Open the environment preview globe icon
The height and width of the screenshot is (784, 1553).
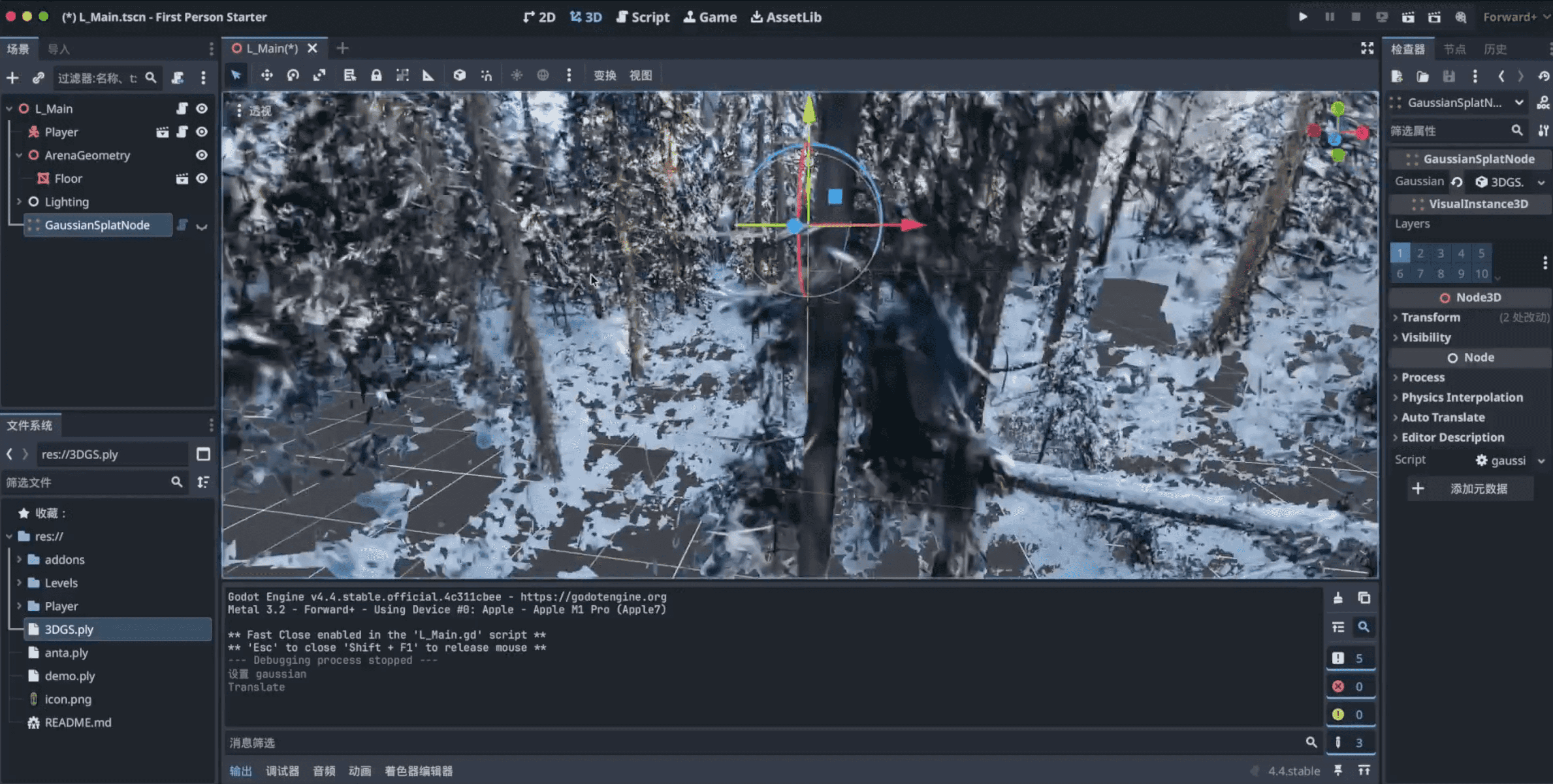(543, 75)
